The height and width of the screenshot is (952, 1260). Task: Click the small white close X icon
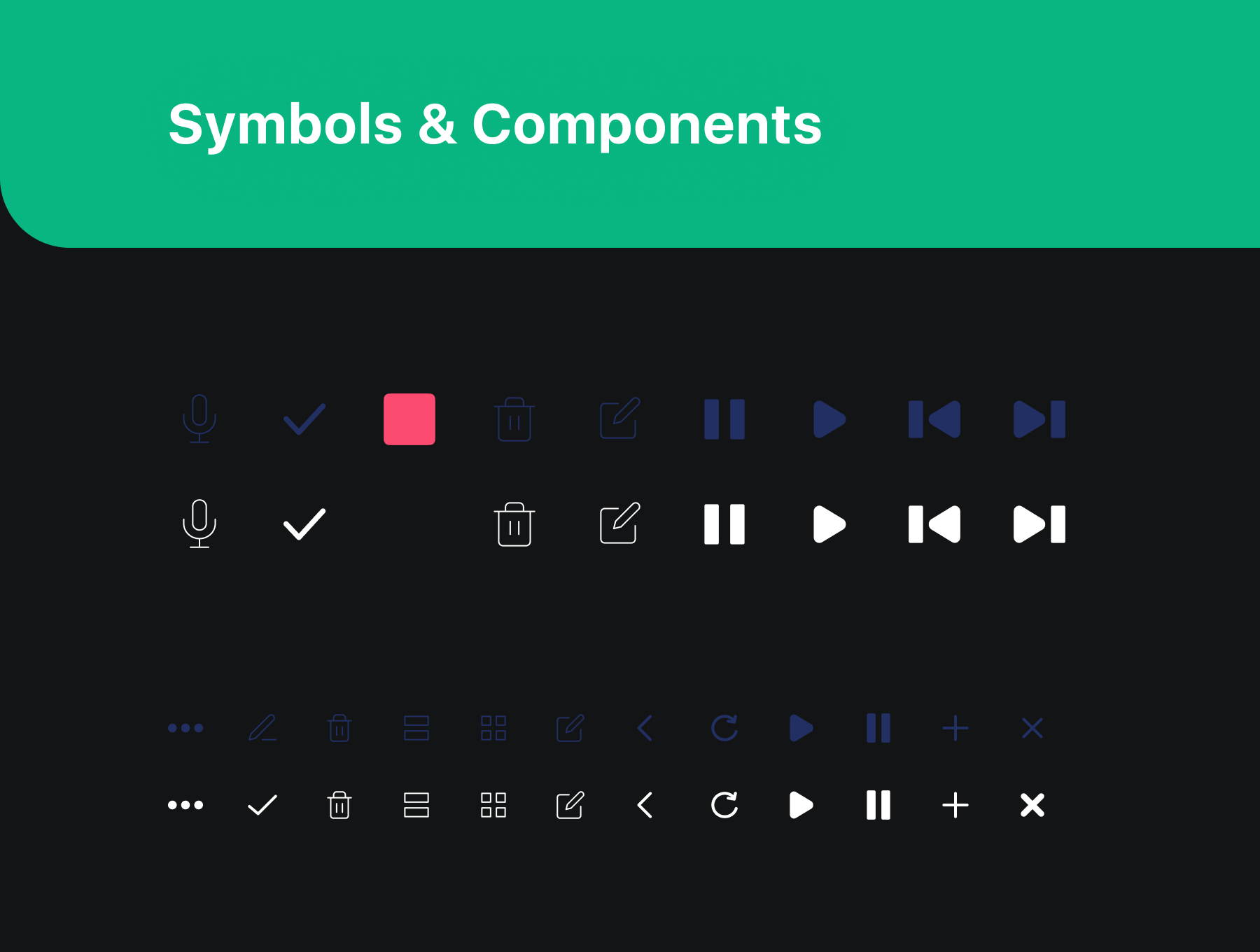click(x=1032, y=805)
